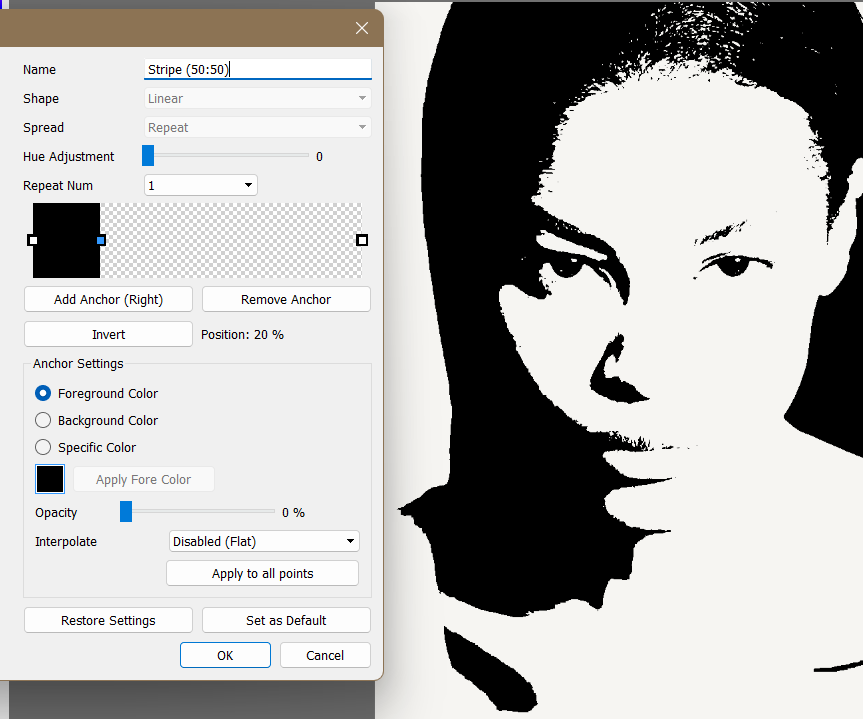
Task: Click the Restore Settings button
Action: (x=108, y=620)
